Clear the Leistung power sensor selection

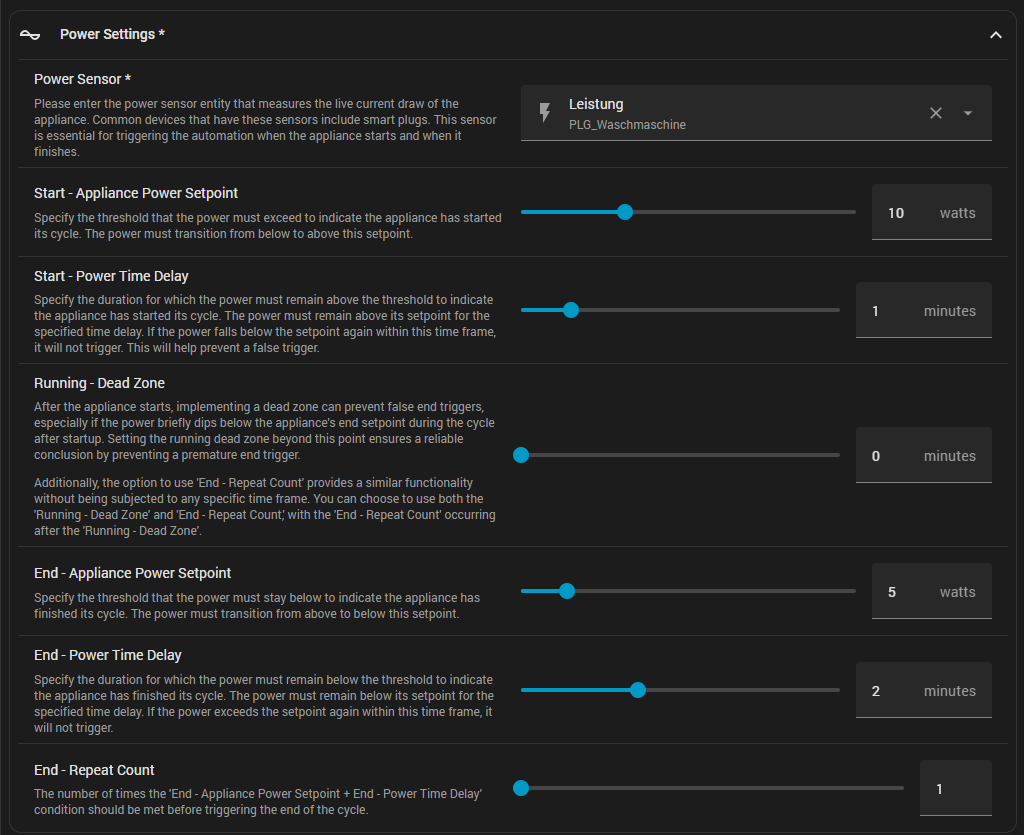click(936, 113)
